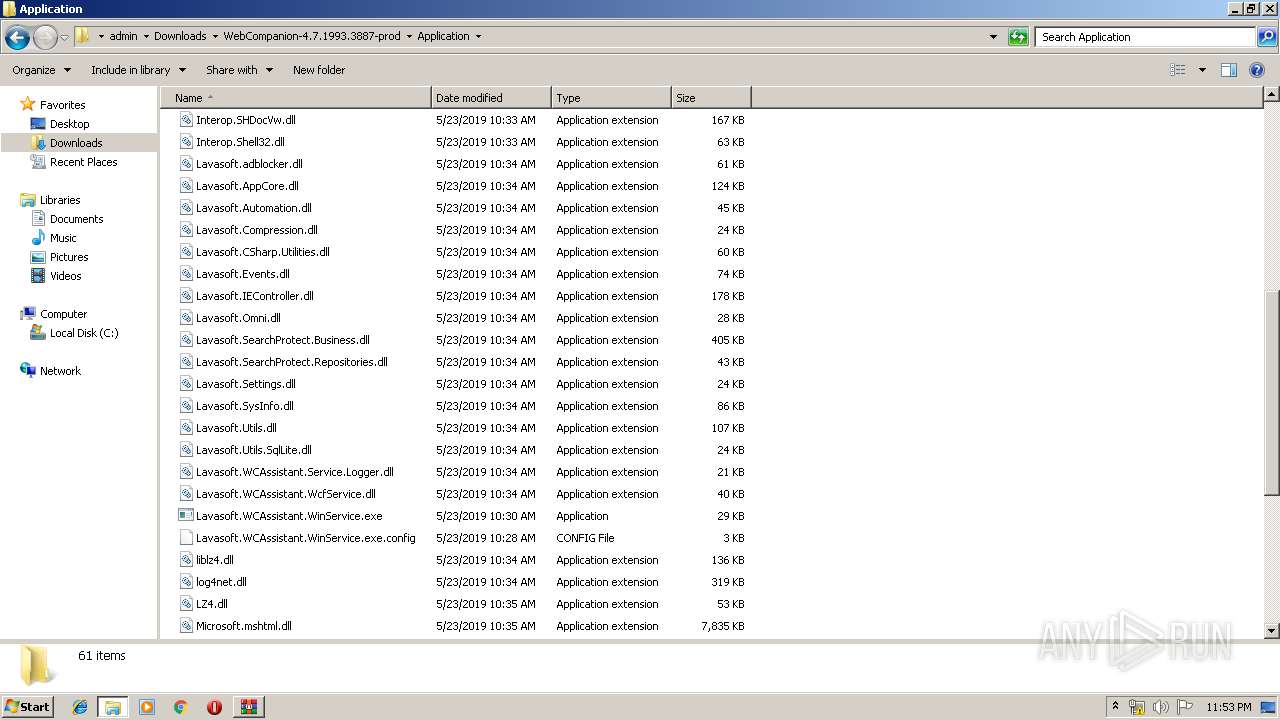This screenshot has height=720, width=1280.
Task: Open the view options dropdown arrow
Action: [x=1202, y=70]
